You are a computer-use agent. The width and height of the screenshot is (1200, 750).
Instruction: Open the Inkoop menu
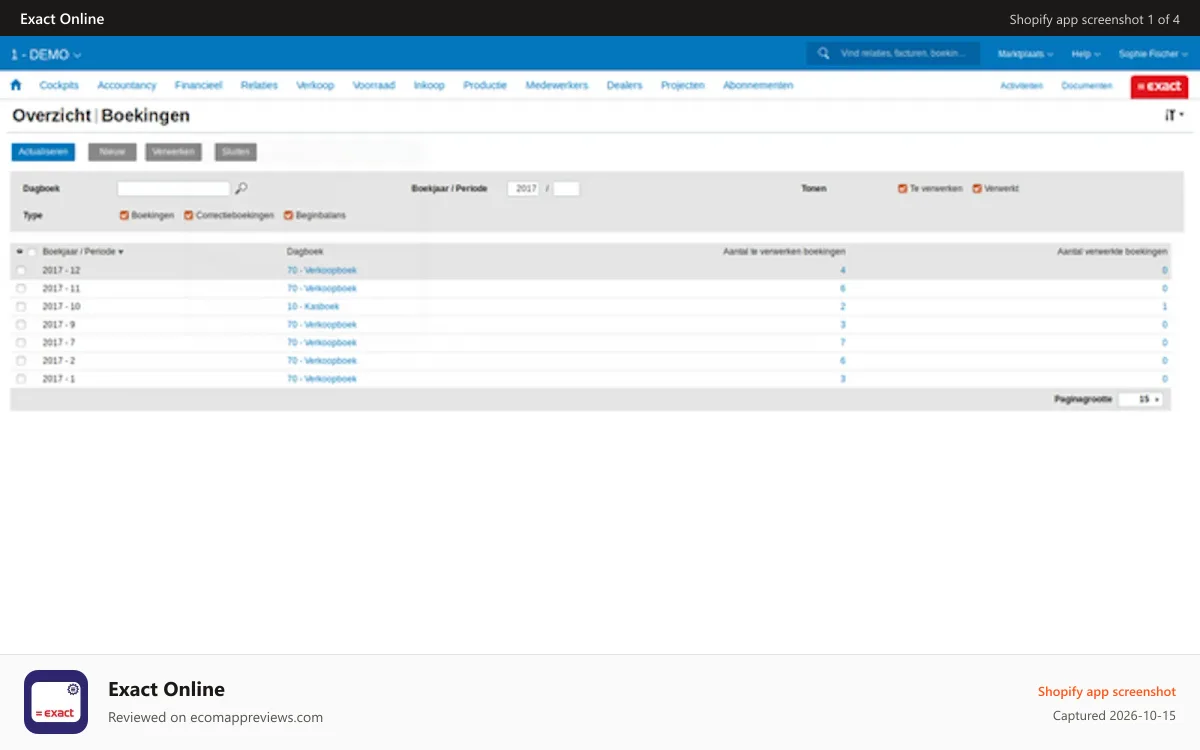click(x=429, y=86)
